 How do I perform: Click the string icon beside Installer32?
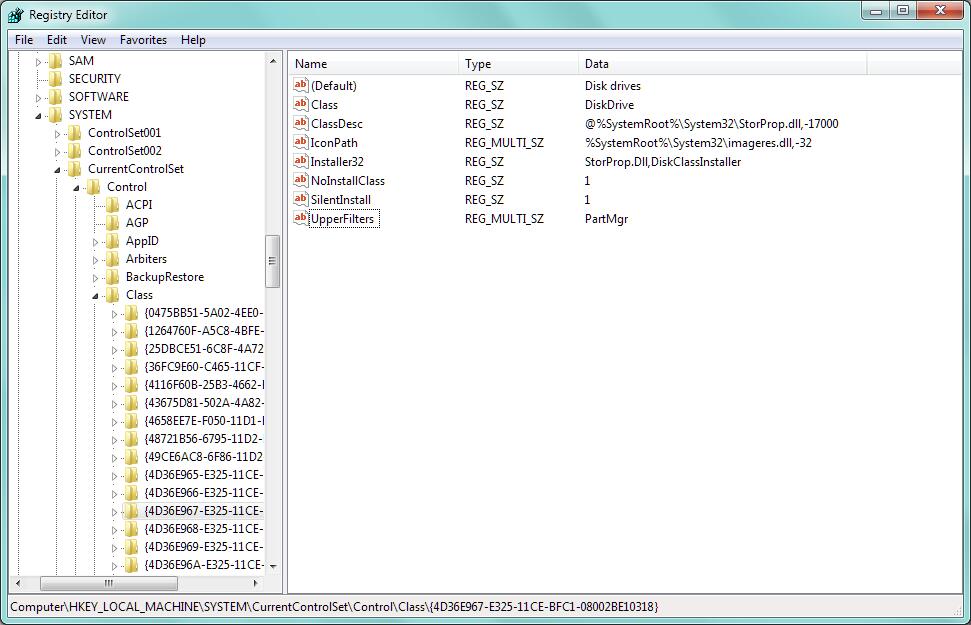coord(300,161)
